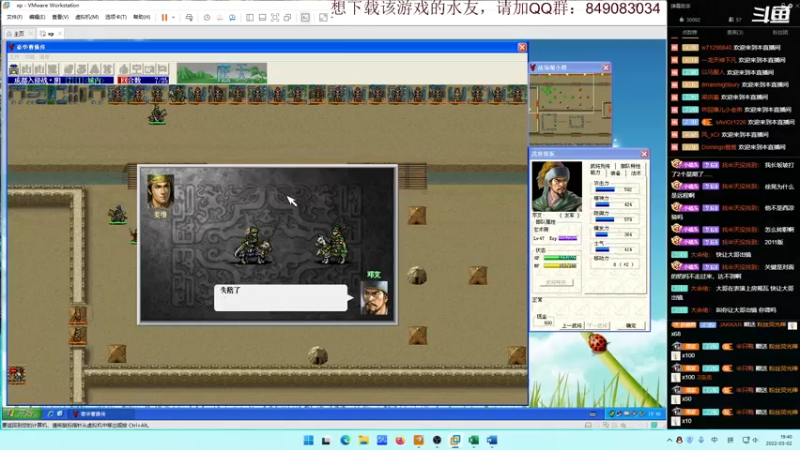Image resolution: width=800 pixels, height=450 pixels.
Task: Click the dialogue text box saying 失陷了
Action: [x=281, y=297]
